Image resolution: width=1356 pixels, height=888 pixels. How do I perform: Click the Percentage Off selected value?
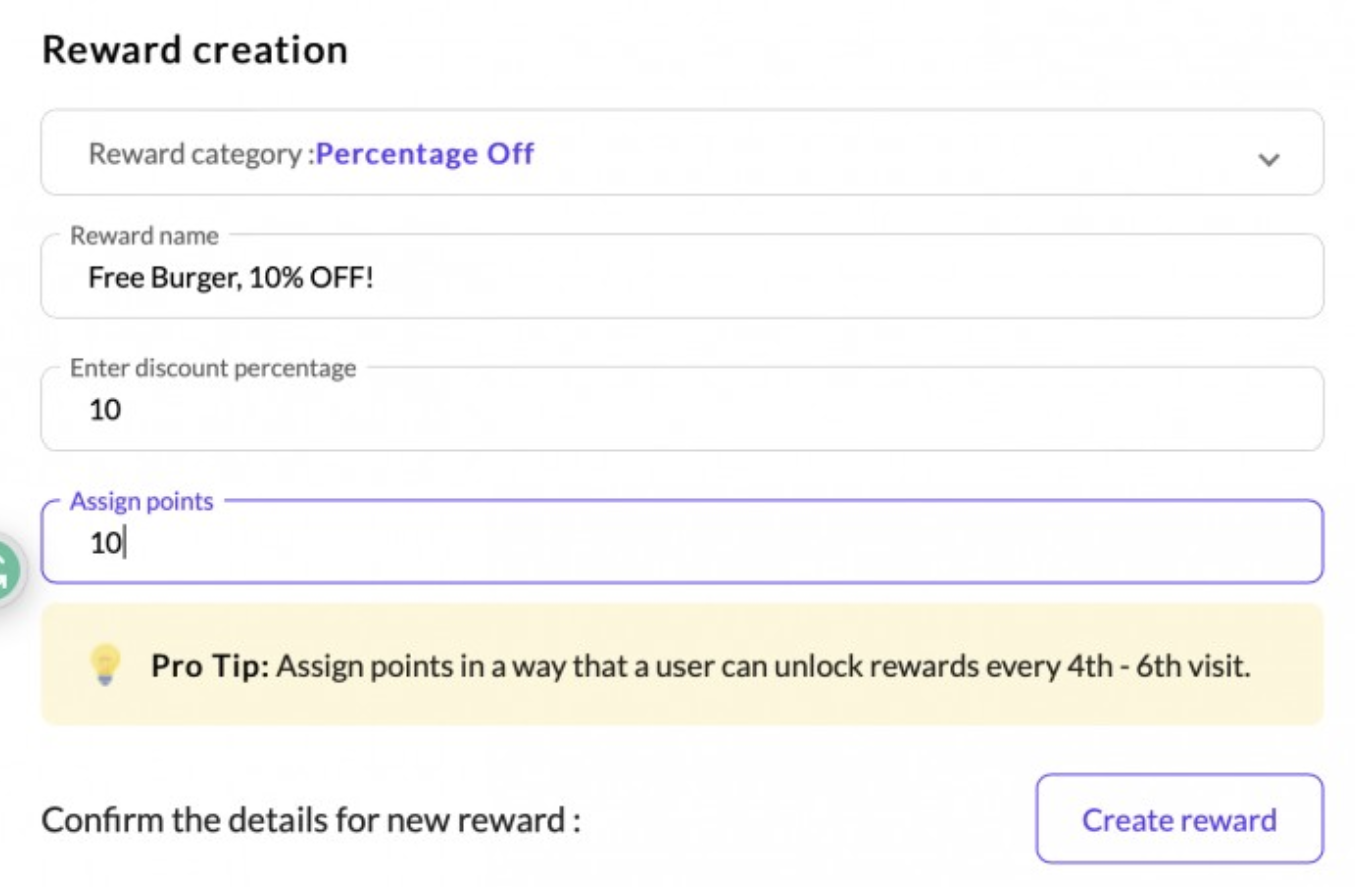pyautogui.click(x=425, y=154)
